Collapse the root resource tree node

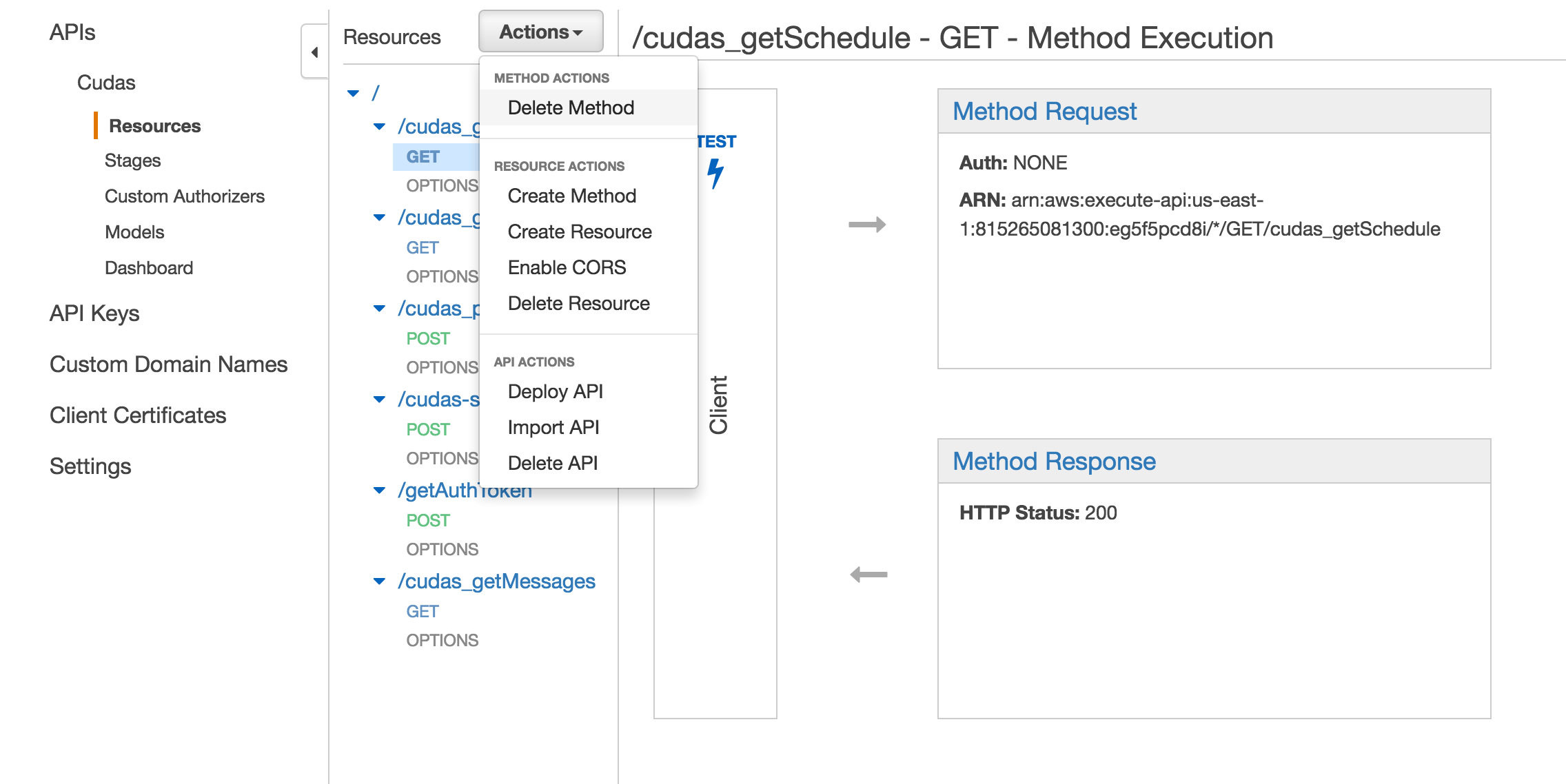click(354, 92)
